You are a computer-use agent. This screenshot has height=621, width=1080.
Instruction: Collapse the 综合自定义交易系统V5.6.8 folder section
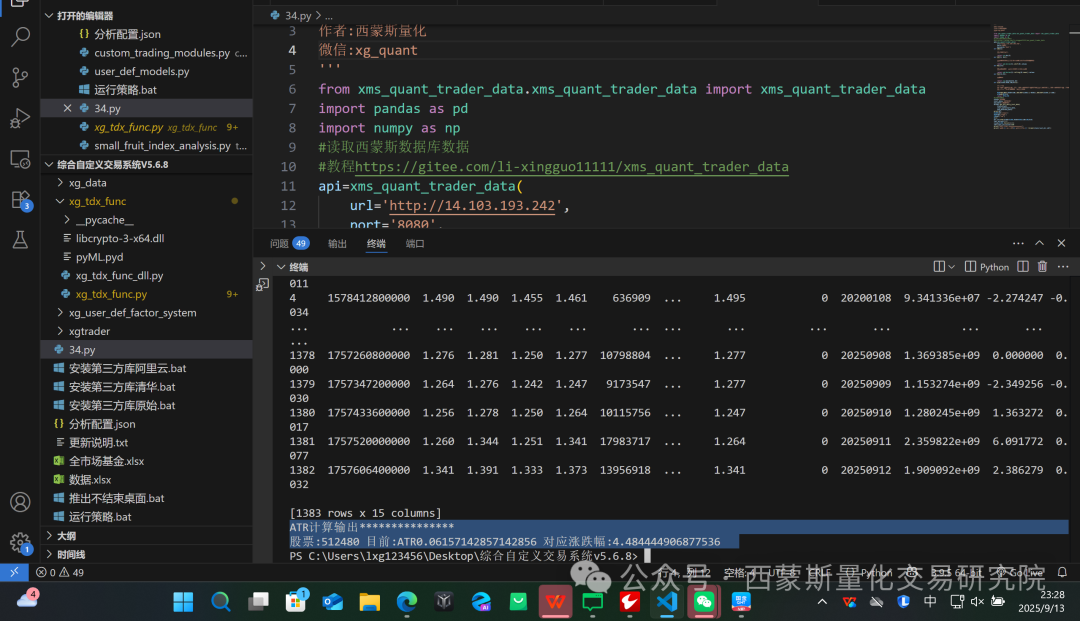[x=49, y=165]
